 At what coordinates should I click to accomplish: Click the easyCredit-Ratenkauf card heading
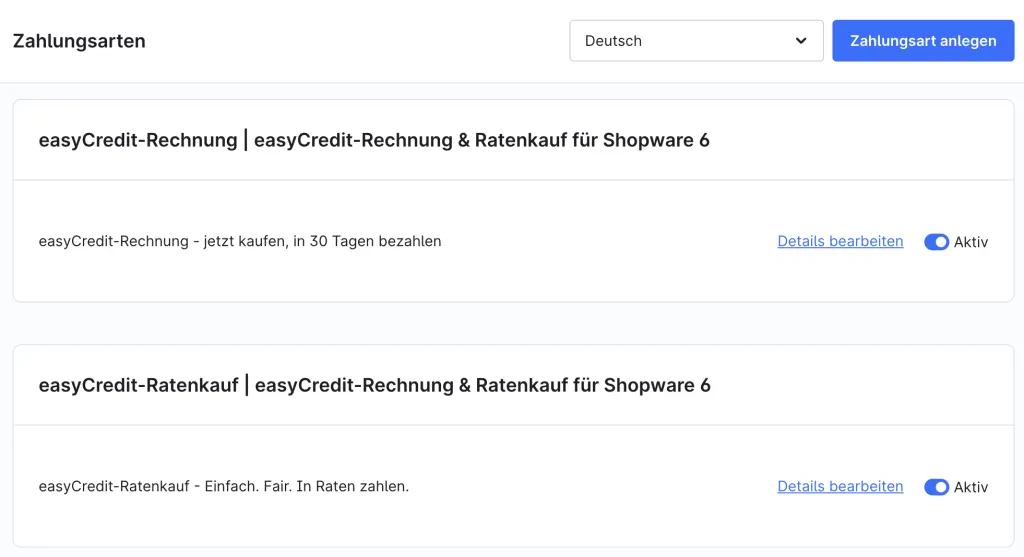[x=374, y=385]
